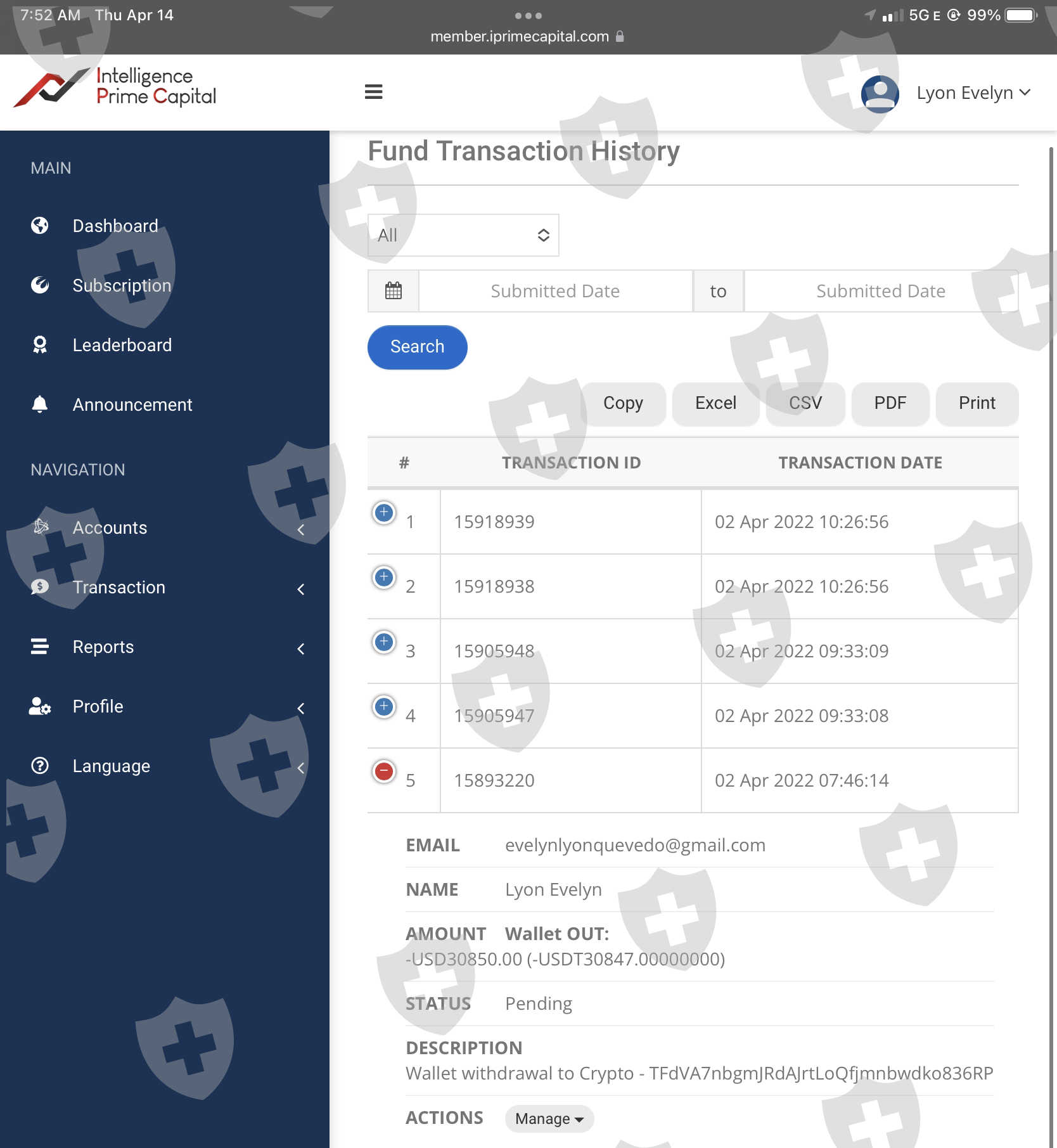The height and width of the screenshot is (1148, 1057).
Task: Click the Subscription sidebar icon
Action: [40, 285]
